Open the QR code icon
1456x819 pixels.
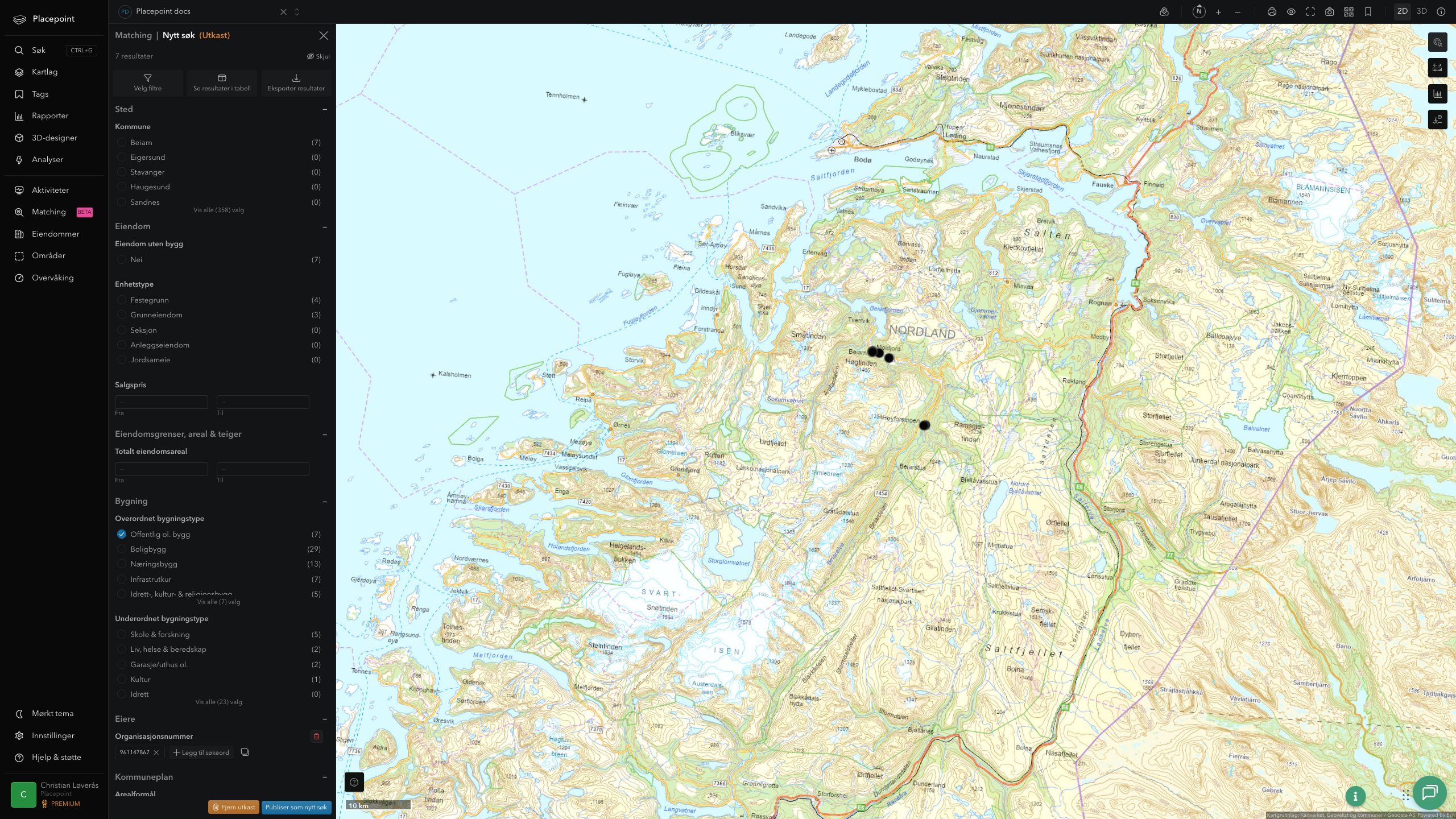pyautogui.click(x=1349, y=12)
